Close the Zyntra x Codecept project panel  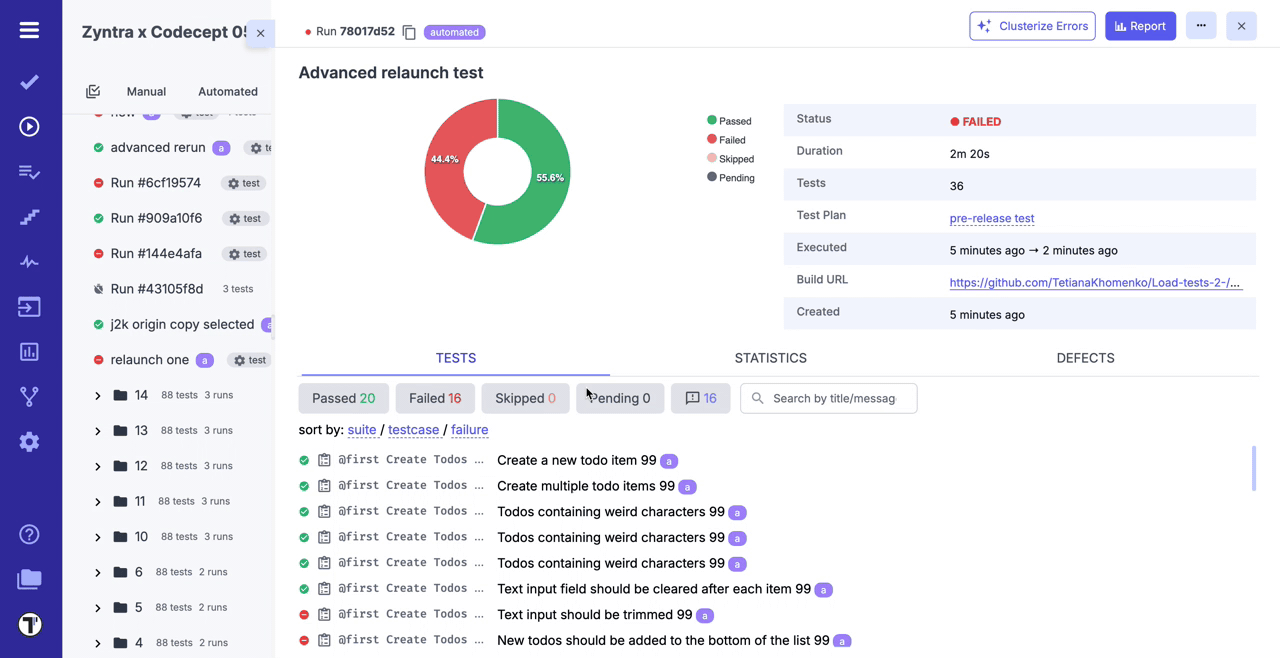point(260,33)
